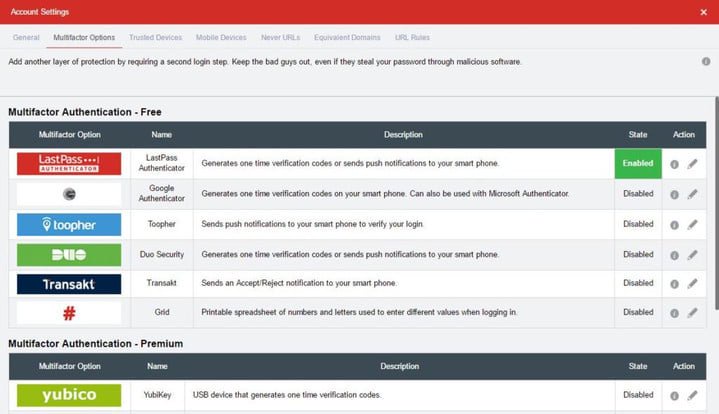This screenshot has height=414, width=719.
Task: Click the LastPass Authenticator logo
Action: coord(69,164)
